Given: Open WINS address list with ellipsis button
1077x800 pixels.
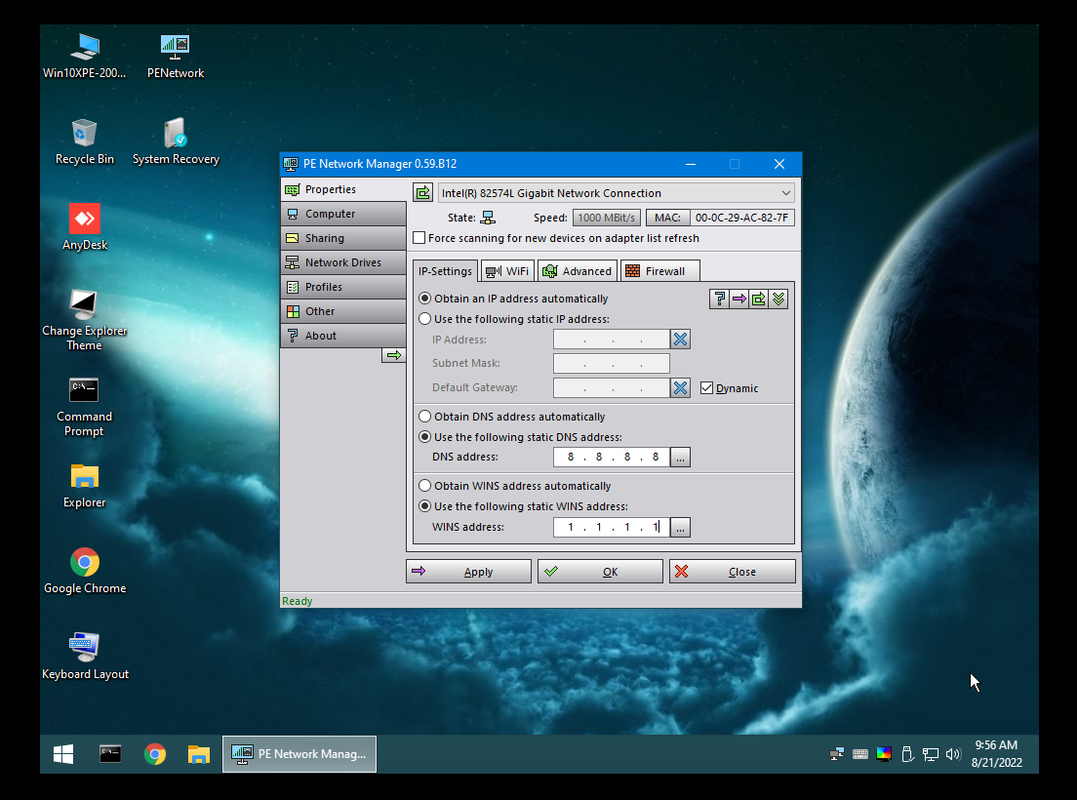Looking at the screenshot, I should [x=680, y=527].
